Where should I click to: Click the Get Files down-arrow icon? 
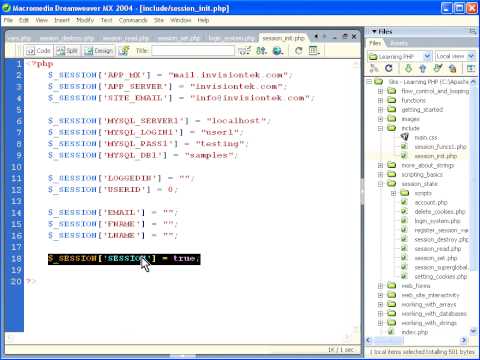[408, 68]
